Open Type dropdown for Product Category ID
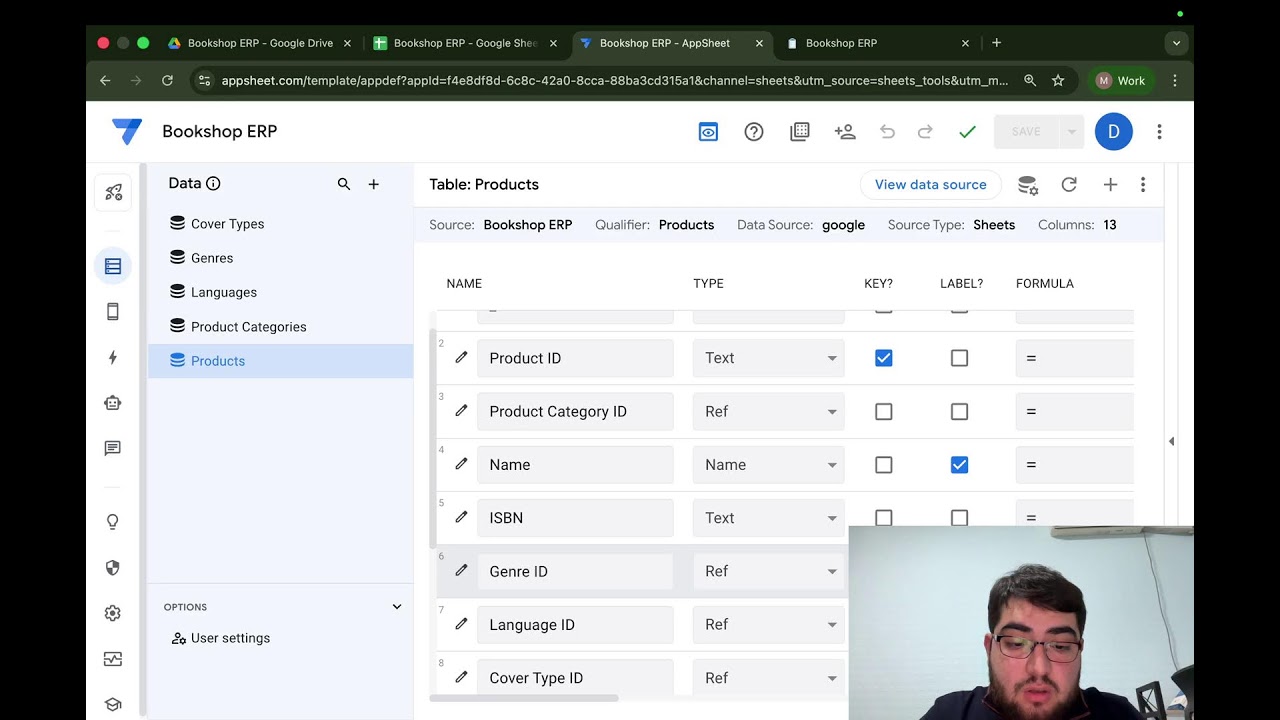This screenshot has height=720, width=1280. (769, 412)
